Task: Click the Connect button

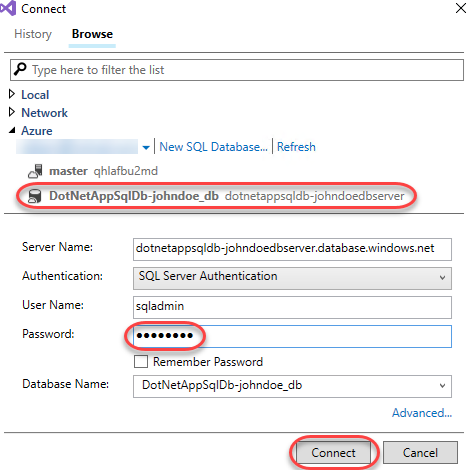Action: click(x=334, y=452)
